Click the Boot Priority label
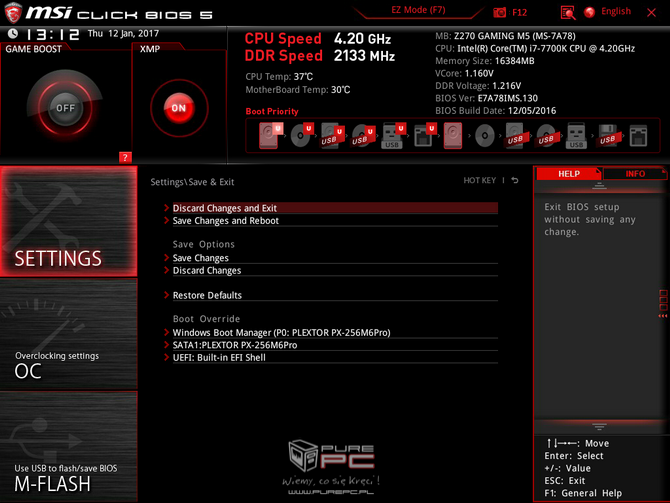 coord(272,112)
